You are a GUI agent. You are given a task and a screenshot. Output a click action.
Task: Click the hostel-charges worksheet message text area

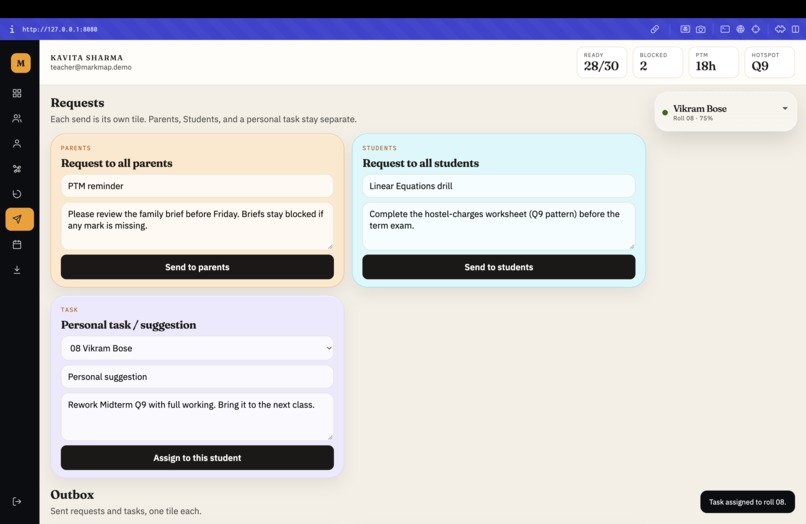499,226
